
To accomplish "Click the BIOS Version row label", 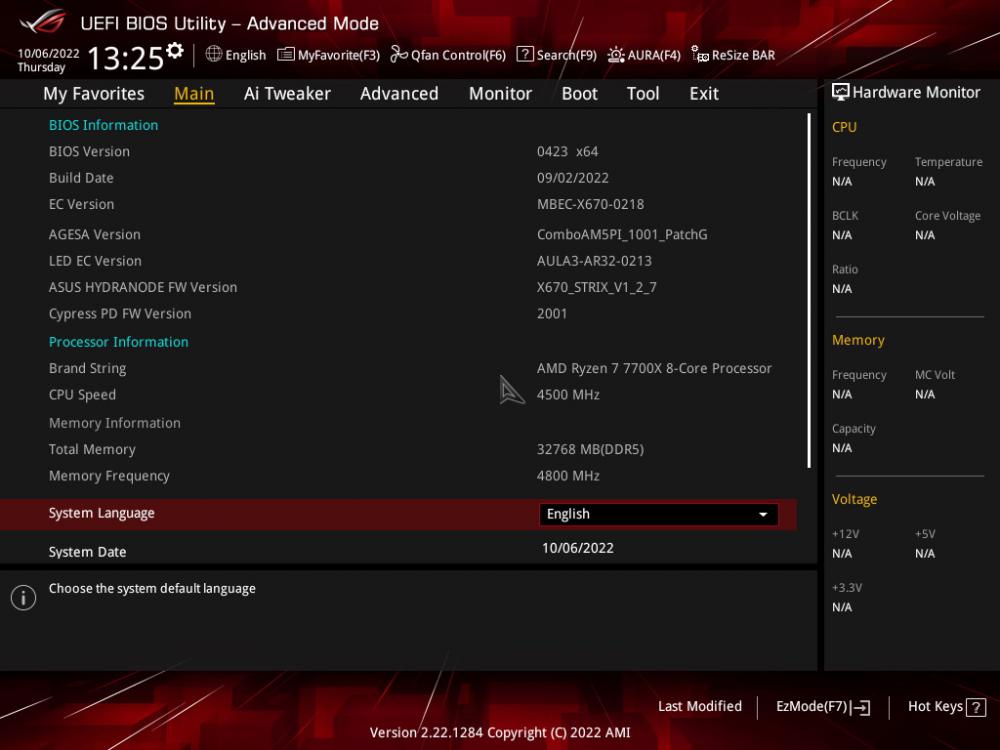I will (89, 152).
